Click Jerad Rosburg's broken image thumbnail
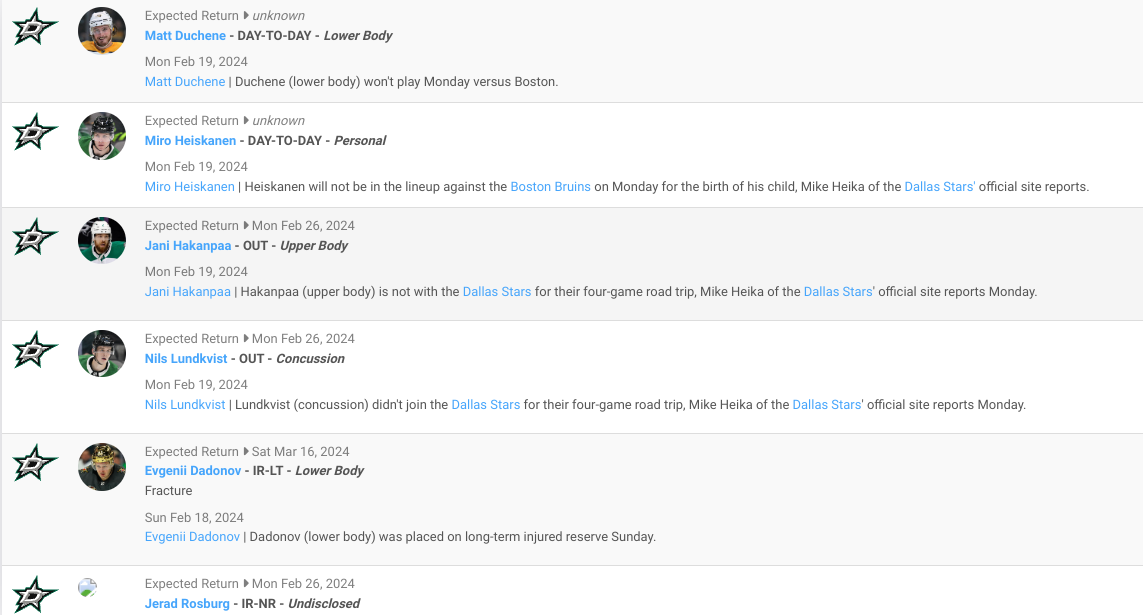 coord(88,588)
